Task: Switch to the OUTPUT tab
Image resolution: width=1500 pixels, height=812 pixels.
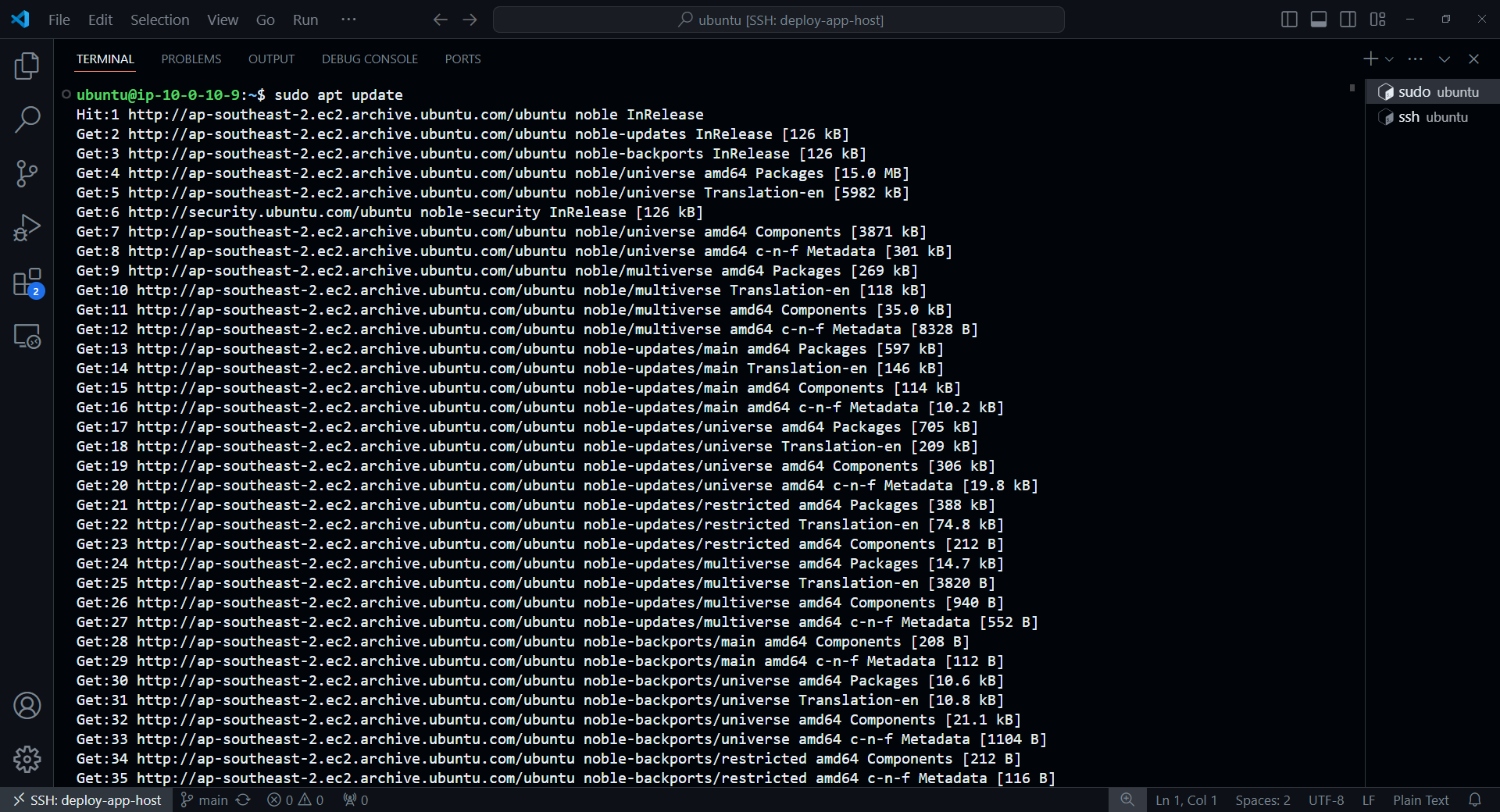Action: (x=271, y=59)
